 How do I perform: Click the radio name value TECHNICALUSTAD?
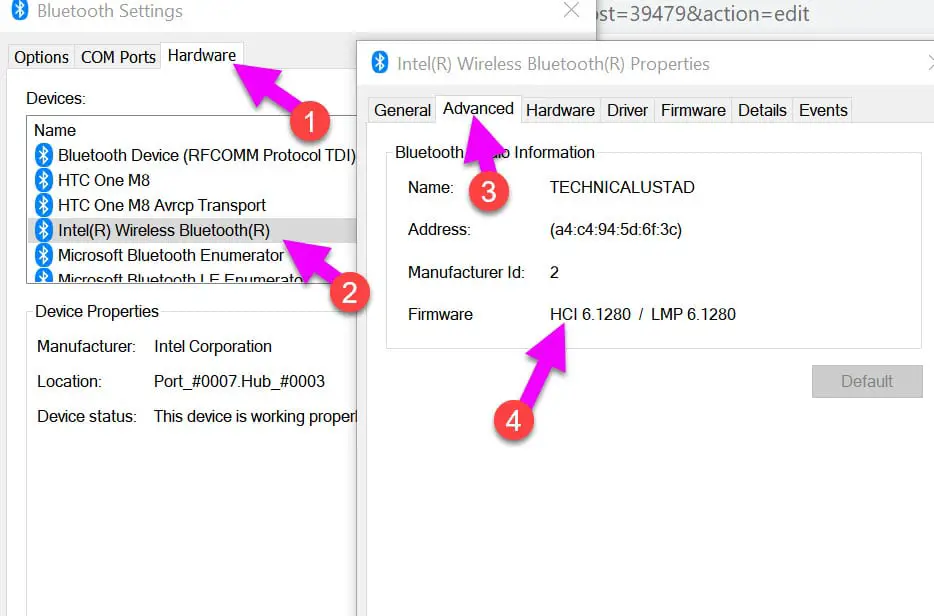[x=622, y=187]
